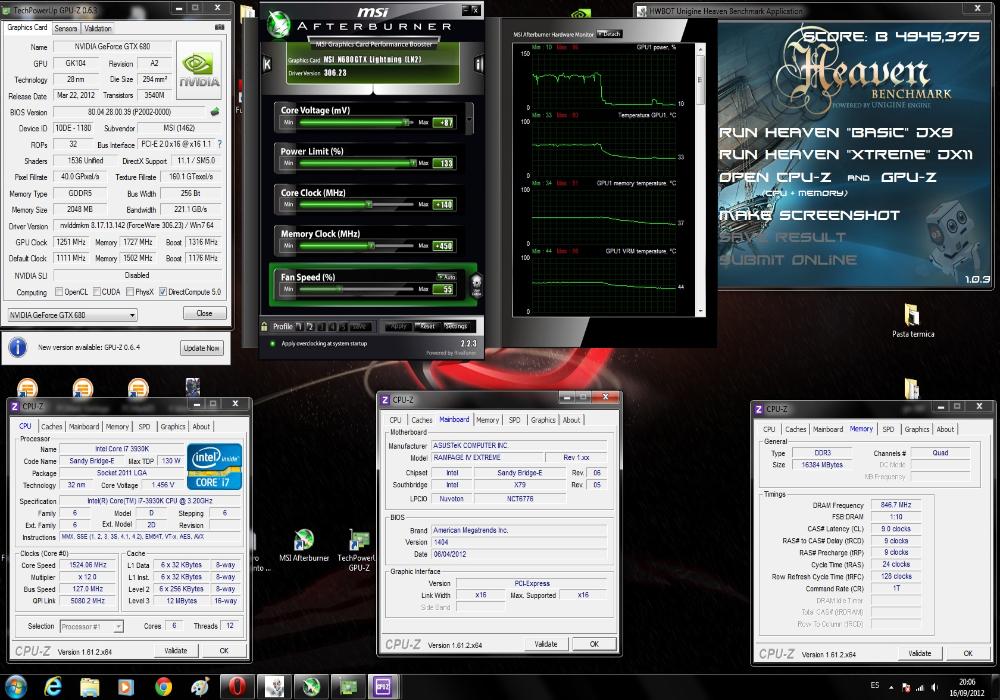This screenshot has height=700, width=1000.
Task: Click the Afterburner Kombustor K icon
Action: [267, 64]
